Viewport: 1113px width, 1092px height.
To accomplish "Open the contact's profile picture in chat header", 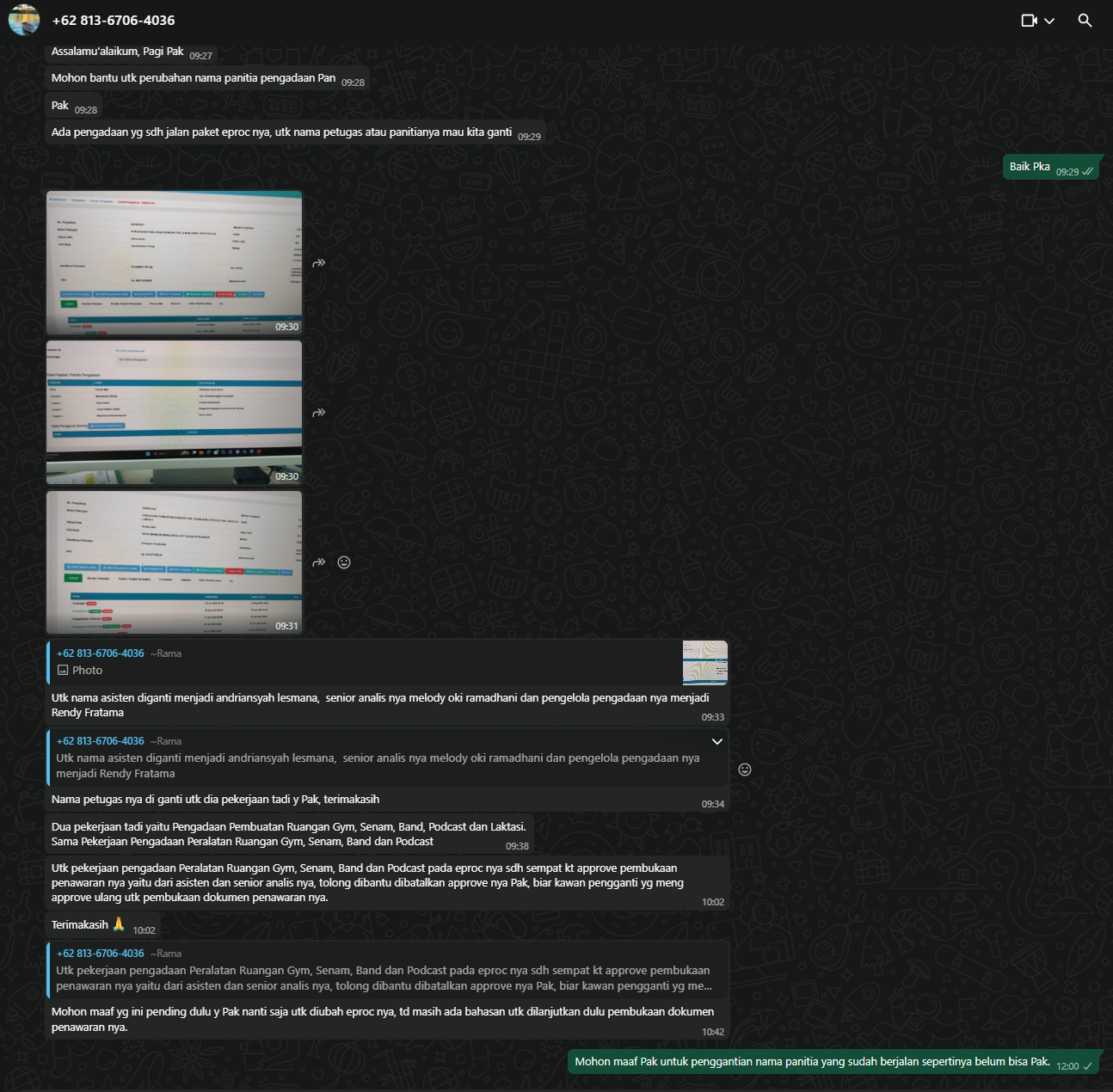I will click(24, 20).
